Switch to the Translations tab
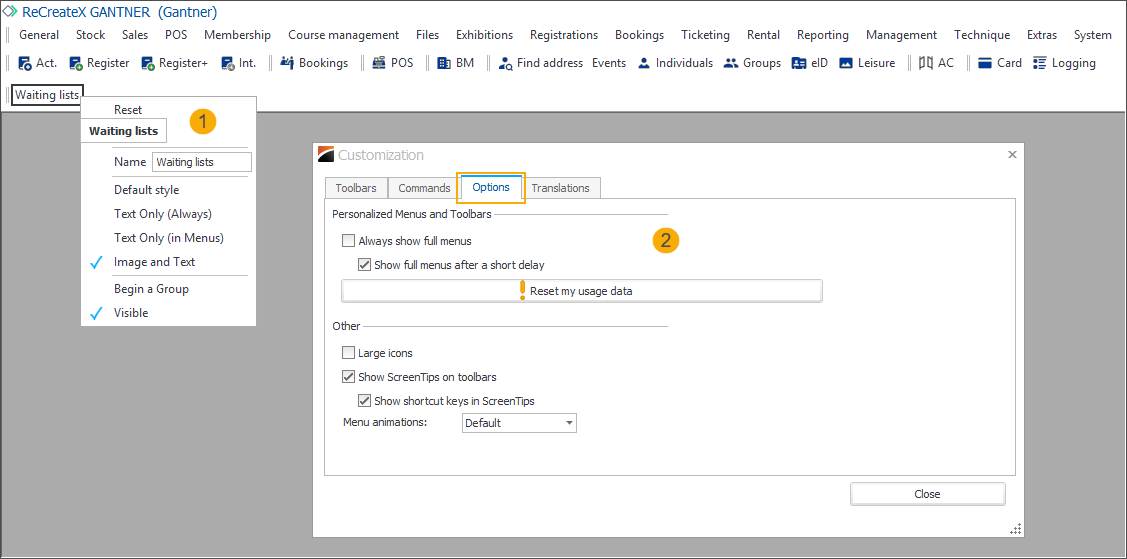This screenshot has width=1127, height=559. click(x=561, y=188)
